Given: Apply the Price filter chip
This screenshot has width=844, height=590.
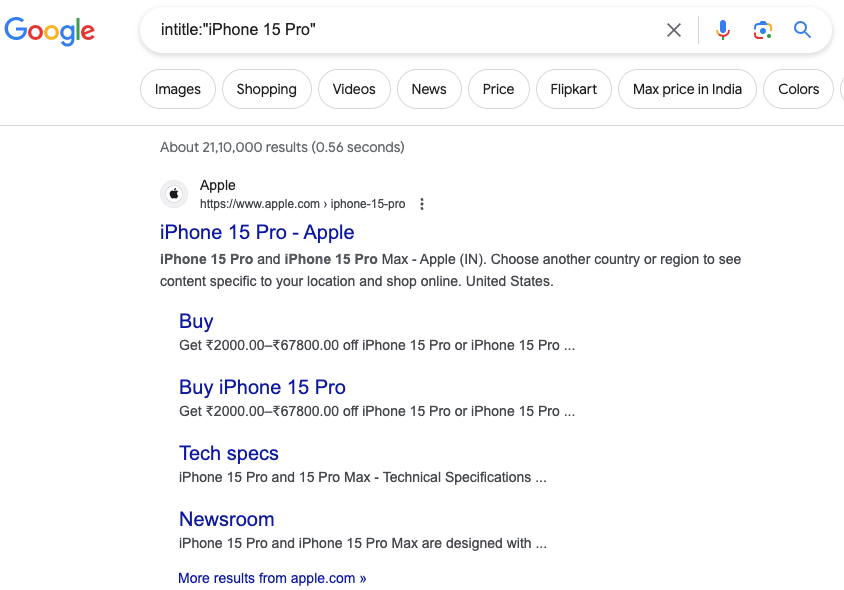Looking at the screenshot, I should (x=498, y=89).
